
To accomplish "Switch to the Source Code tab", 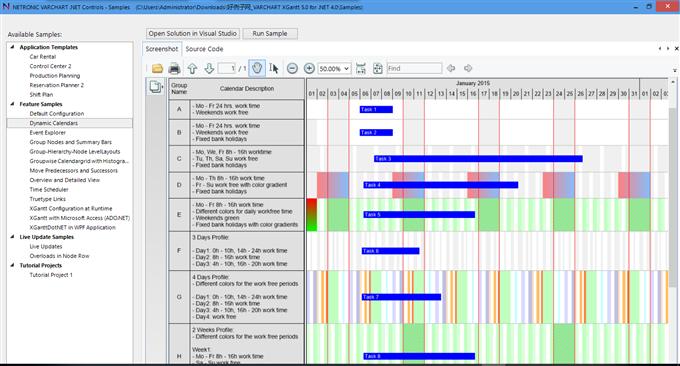I will click(204, 49).
